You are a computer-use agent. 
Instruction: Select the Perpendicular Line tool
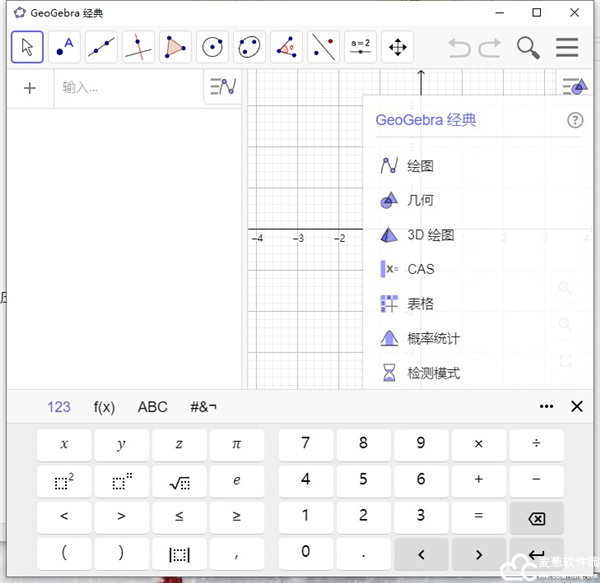138,46
